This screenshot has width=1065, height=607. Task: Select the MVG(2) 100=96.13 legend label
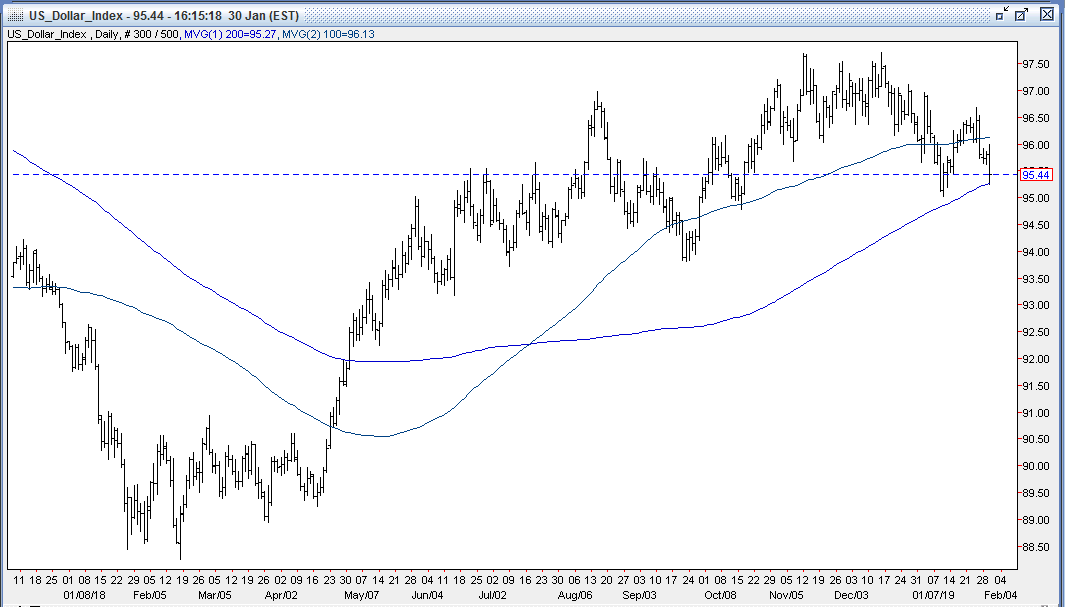pyautogui.click(x=328, y=34)
